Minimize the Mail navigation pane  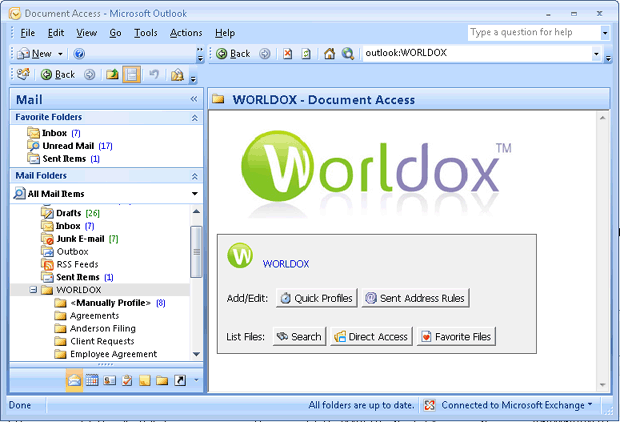coord(194,99)
